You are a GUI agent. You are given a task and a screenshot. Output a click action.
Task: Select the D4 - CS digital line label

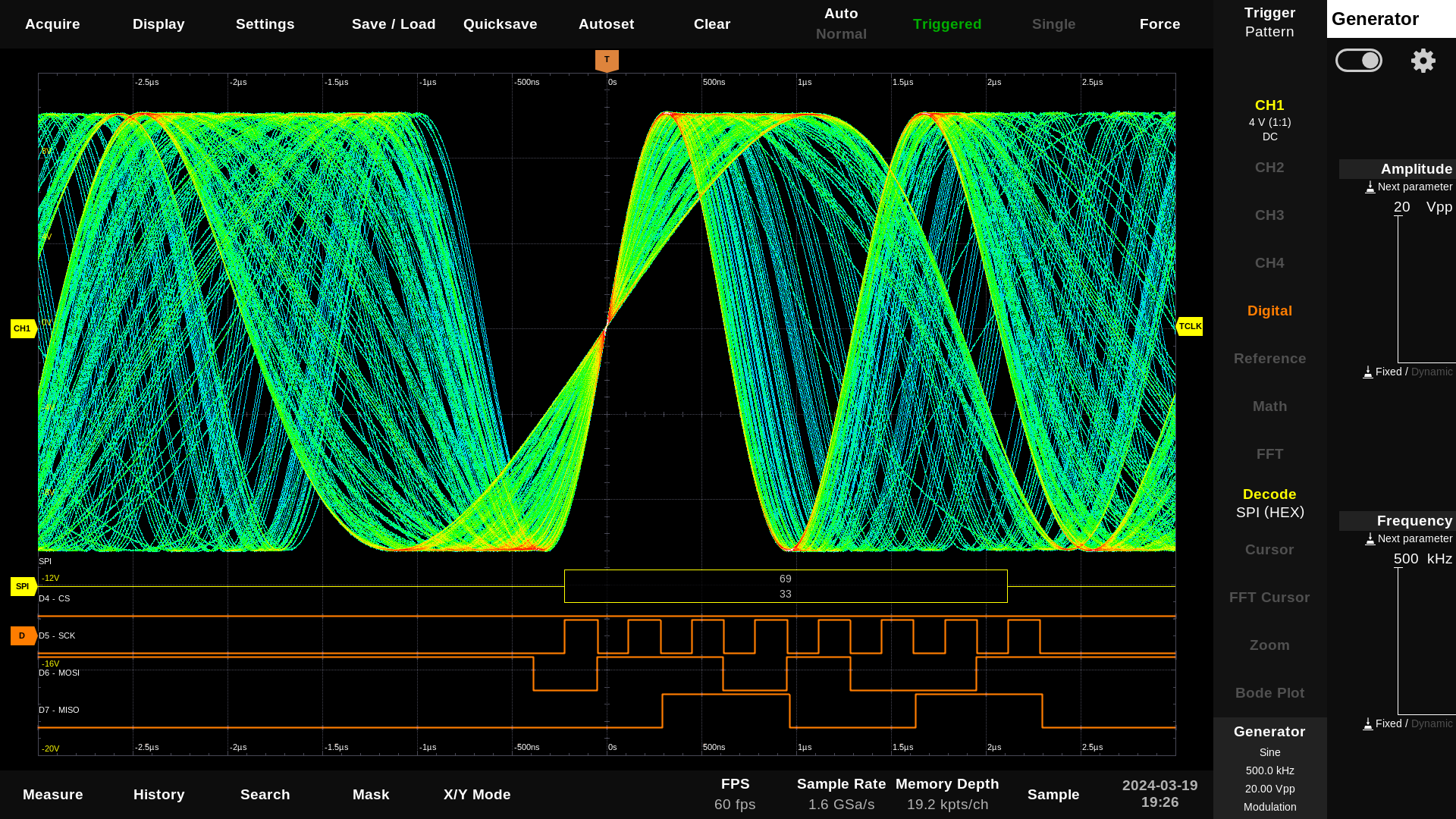(x=55, y=598)
